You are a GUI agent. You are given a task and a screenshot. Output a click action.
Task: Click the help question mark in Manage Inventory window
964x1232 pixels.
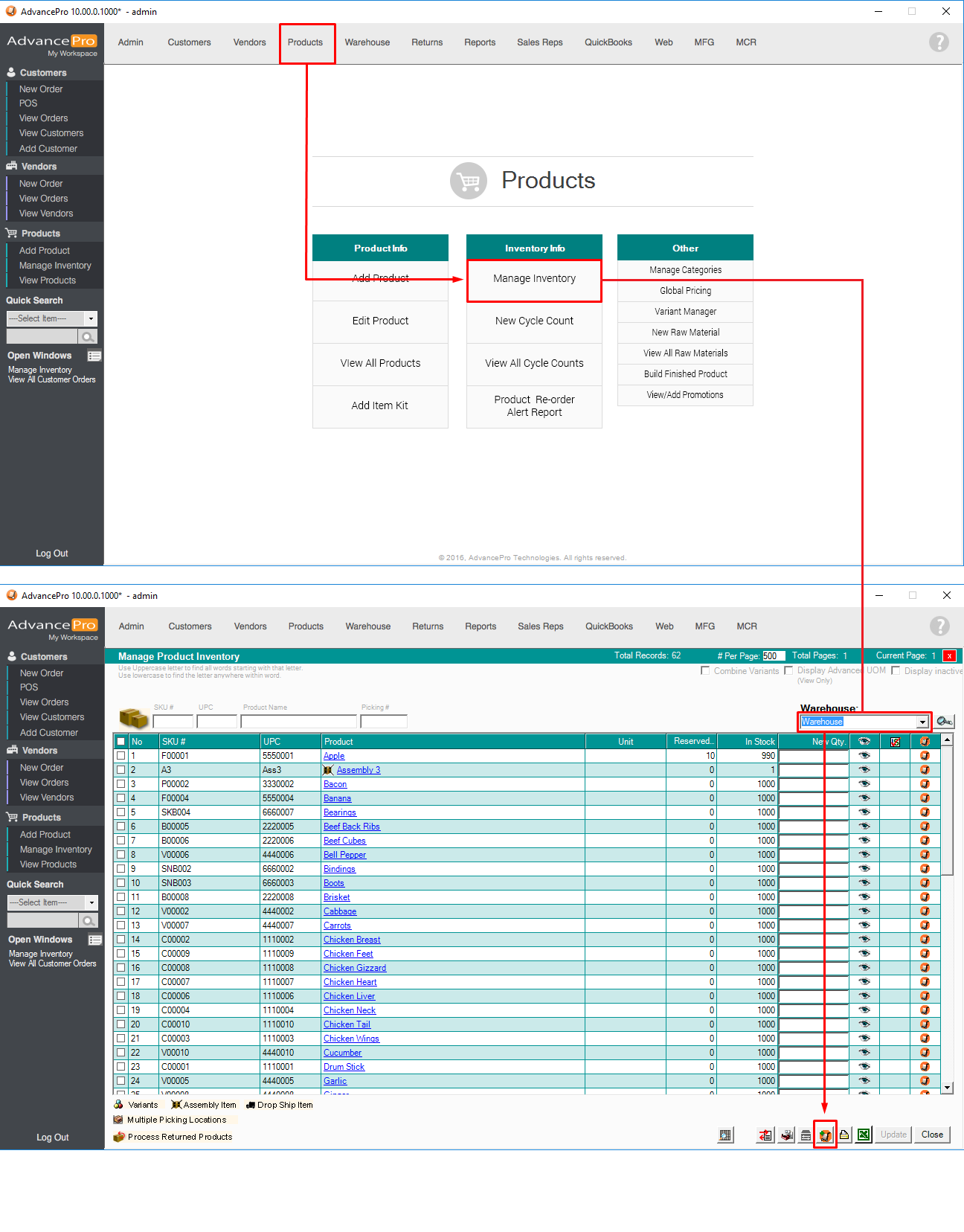tap(939, 626)
